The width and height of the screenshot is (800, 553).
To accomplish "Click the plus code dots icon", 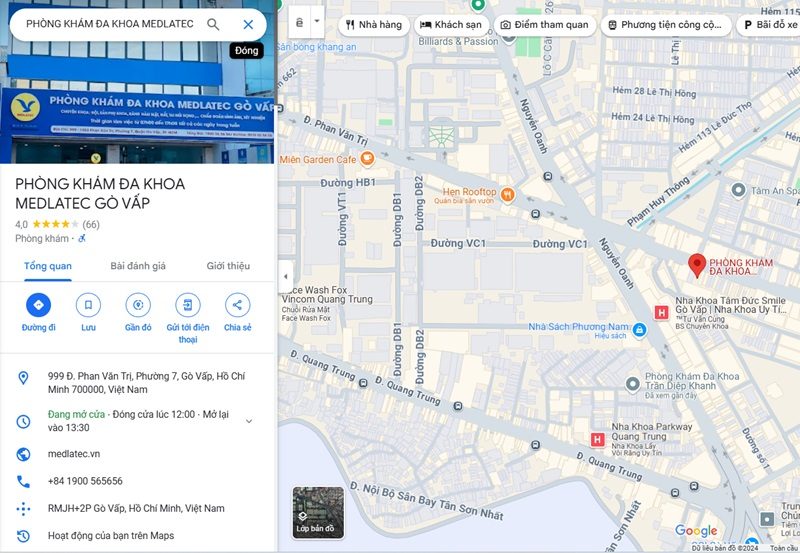I will tap(23, 509).
